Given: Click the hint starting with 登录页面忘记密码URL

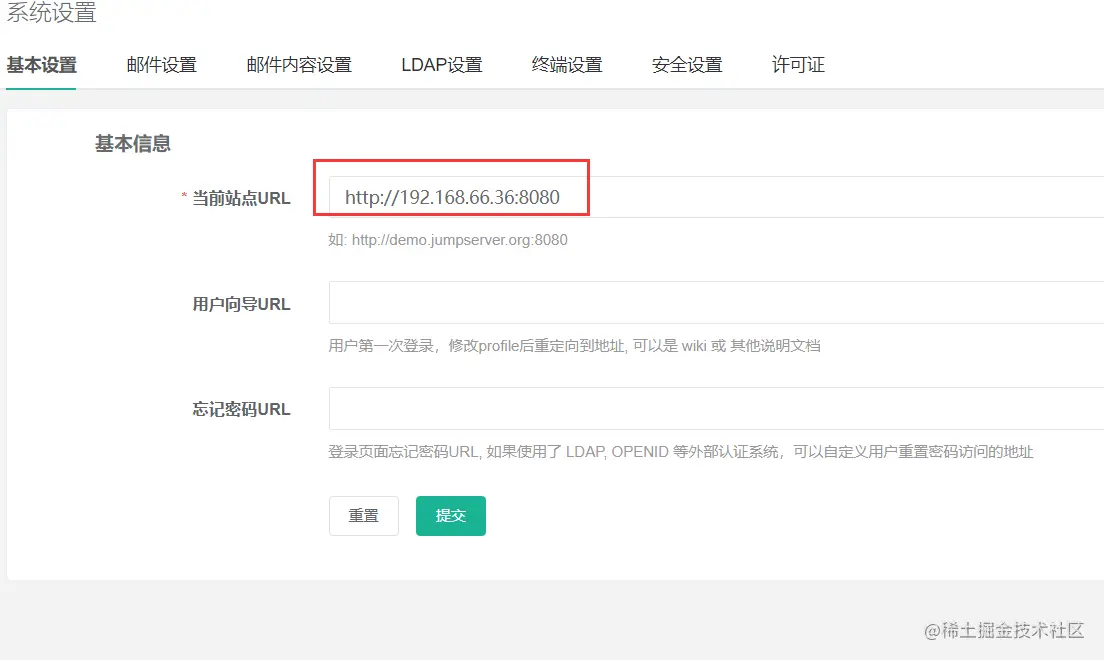Looking at the screenshot, I should (x=680, y=452).
